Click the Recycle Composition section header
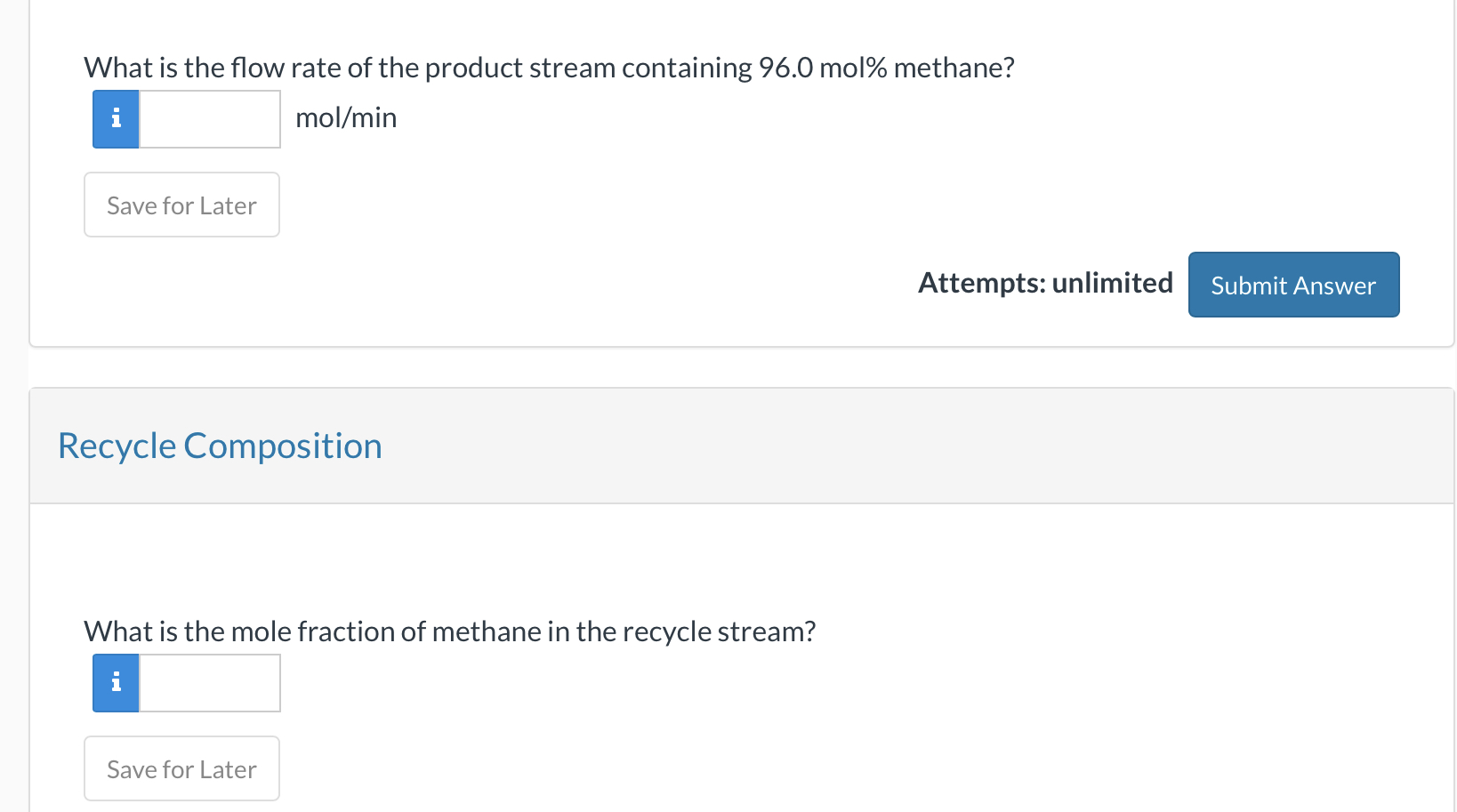This screenshot has width=1457, height=812. pos(219,445)
